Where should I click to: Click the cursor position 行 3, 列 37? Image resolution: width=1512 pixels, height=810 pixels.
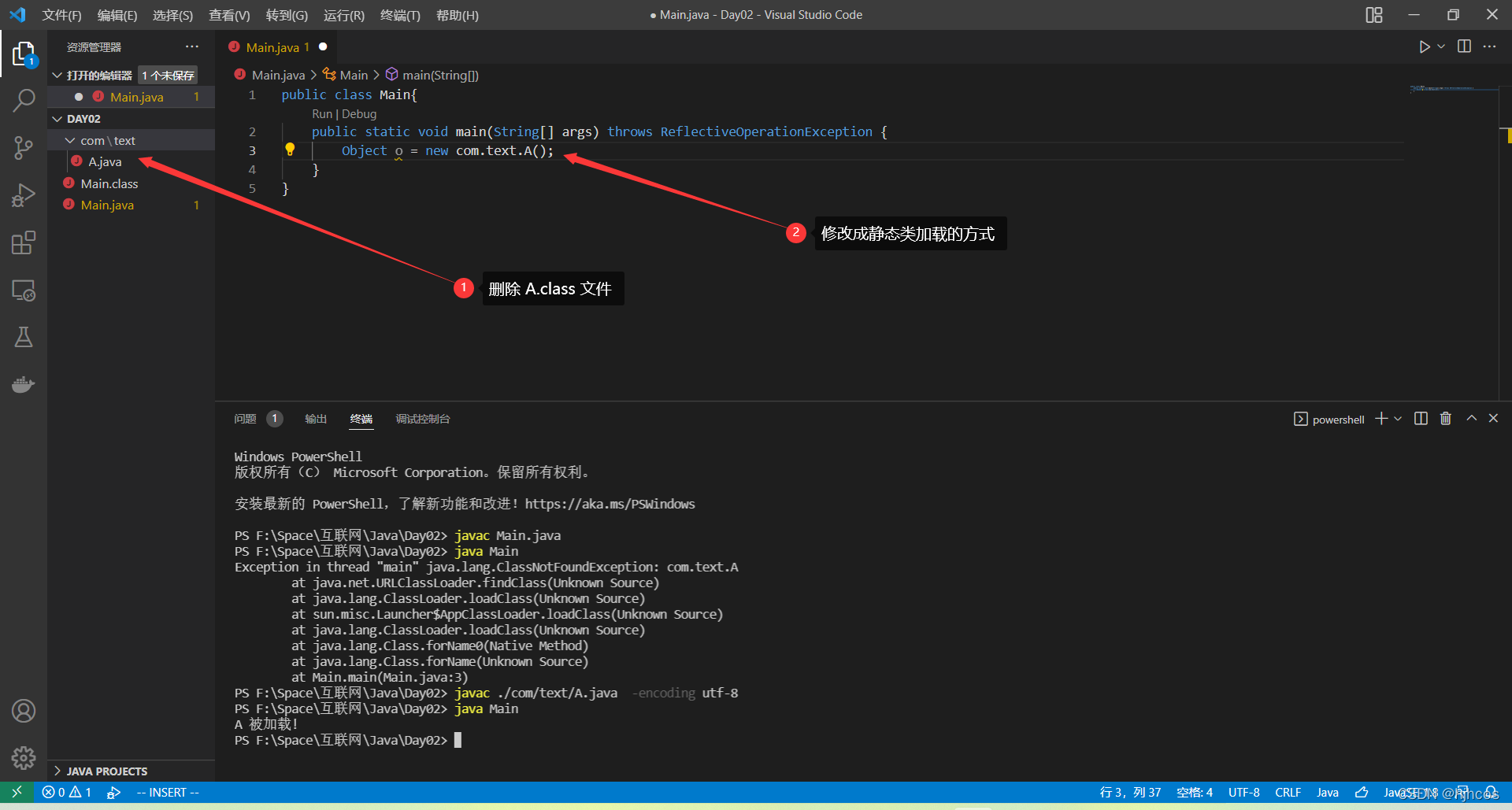click(1130, 793)
